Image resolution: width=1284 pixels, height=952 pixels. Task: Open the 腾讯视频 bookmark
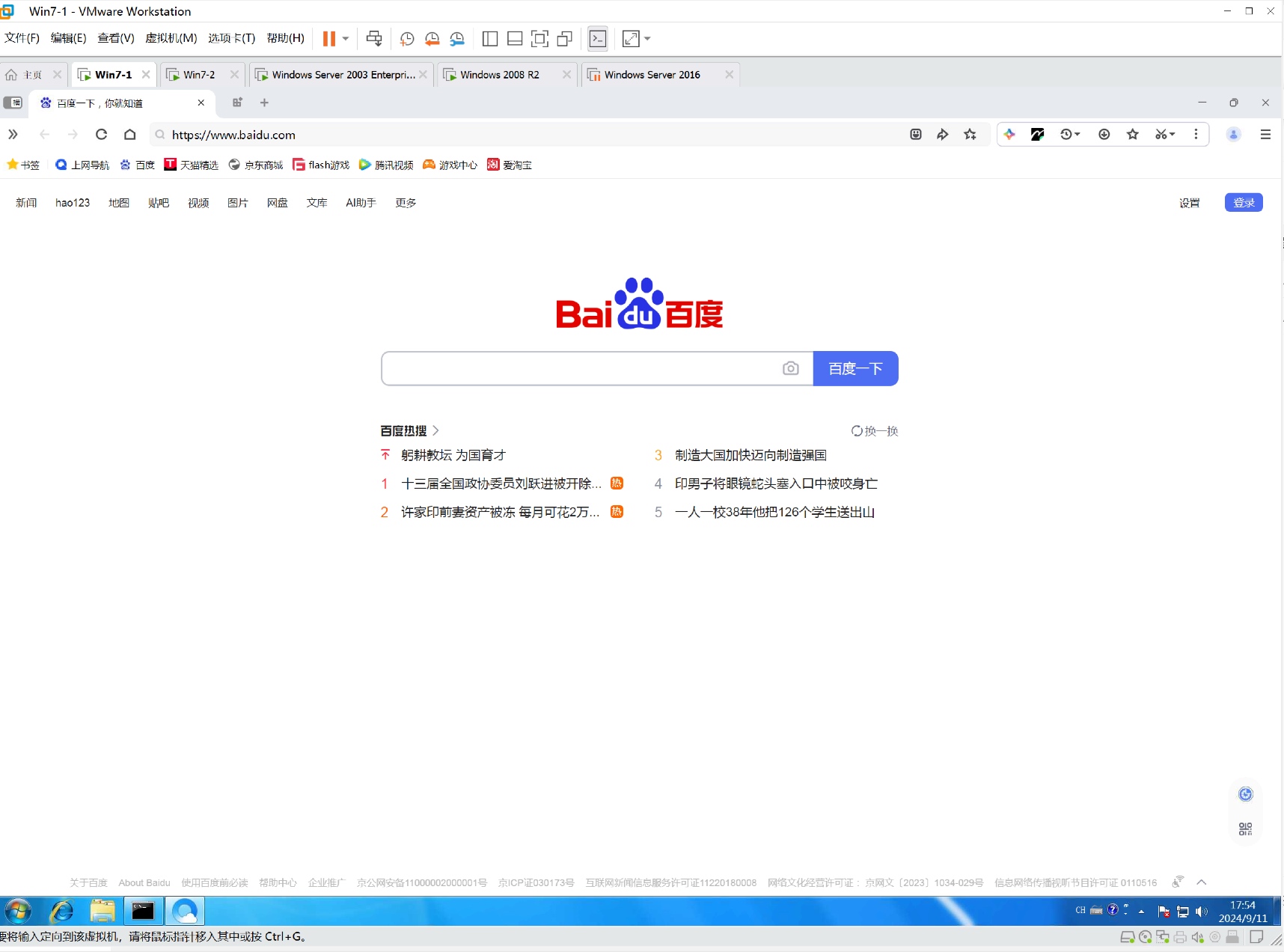386,165
